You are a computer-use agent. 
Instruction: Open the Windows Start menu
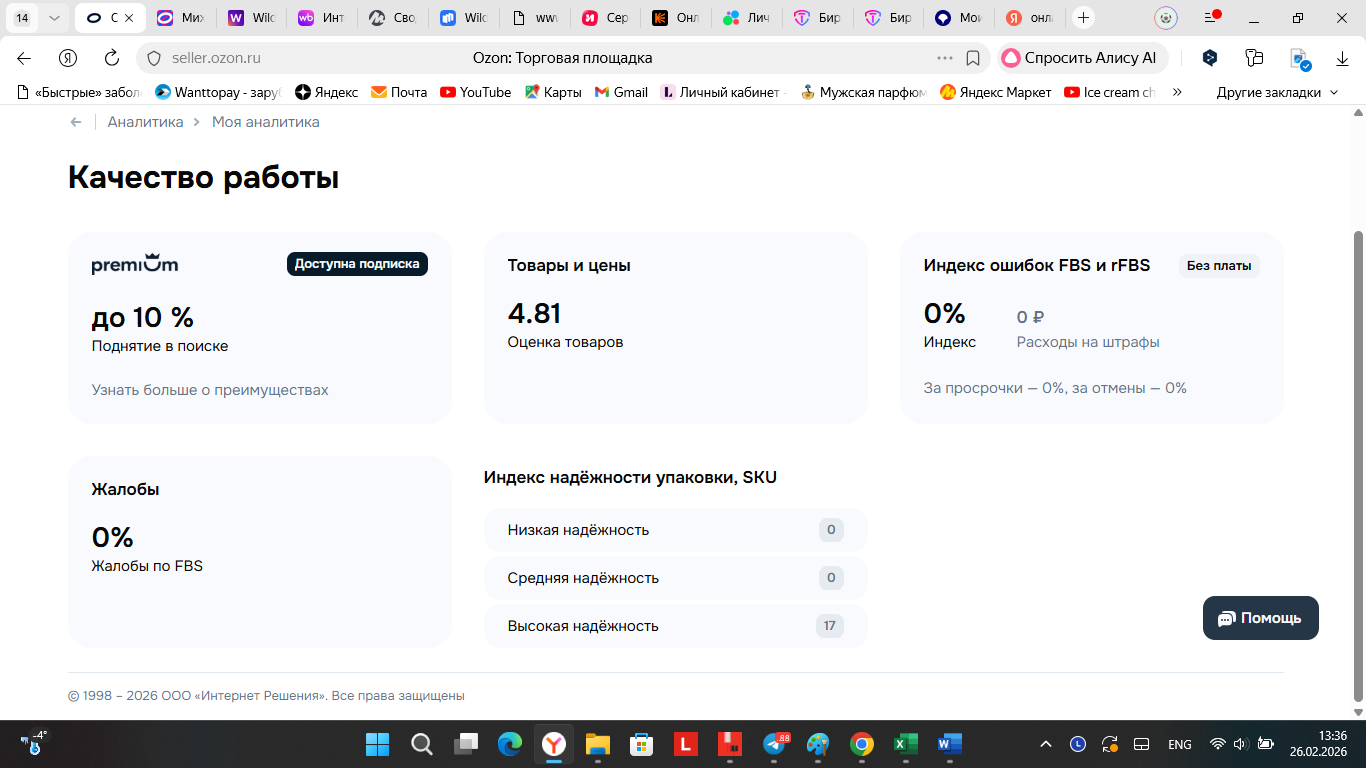[x=377, y=744]
